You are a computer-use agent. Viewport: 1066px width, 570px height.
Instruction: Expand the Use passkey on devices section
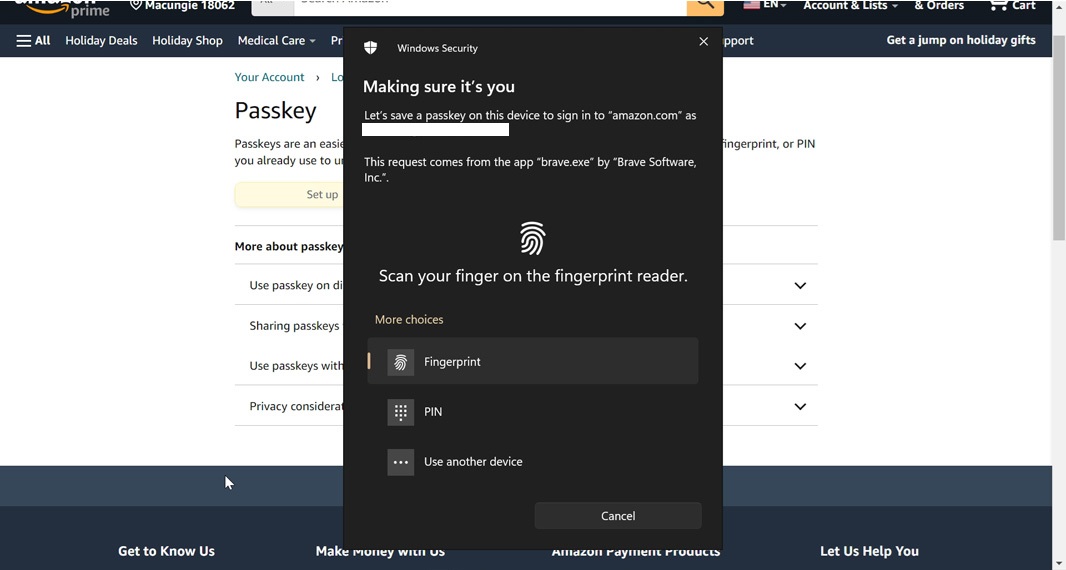tap(799, 286)
